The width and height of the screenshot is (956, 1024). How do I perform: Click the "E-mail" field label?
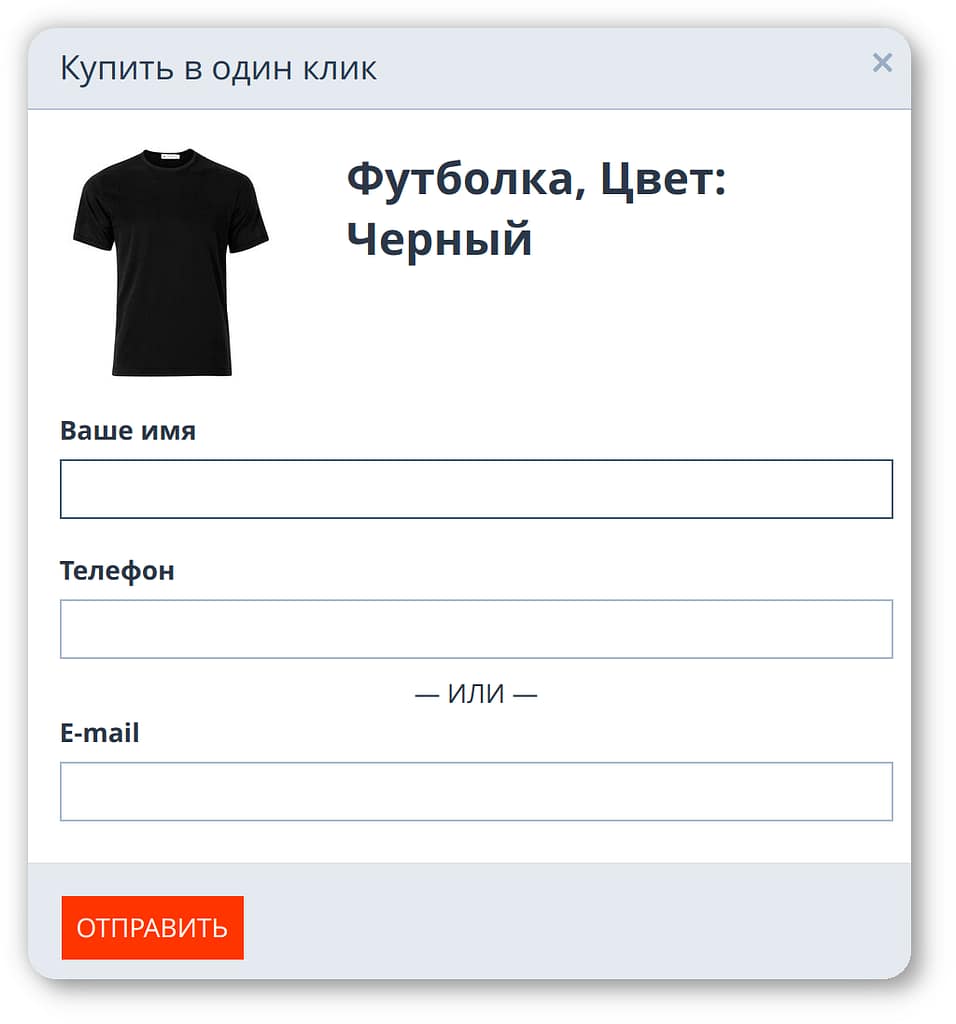(99, 733)
